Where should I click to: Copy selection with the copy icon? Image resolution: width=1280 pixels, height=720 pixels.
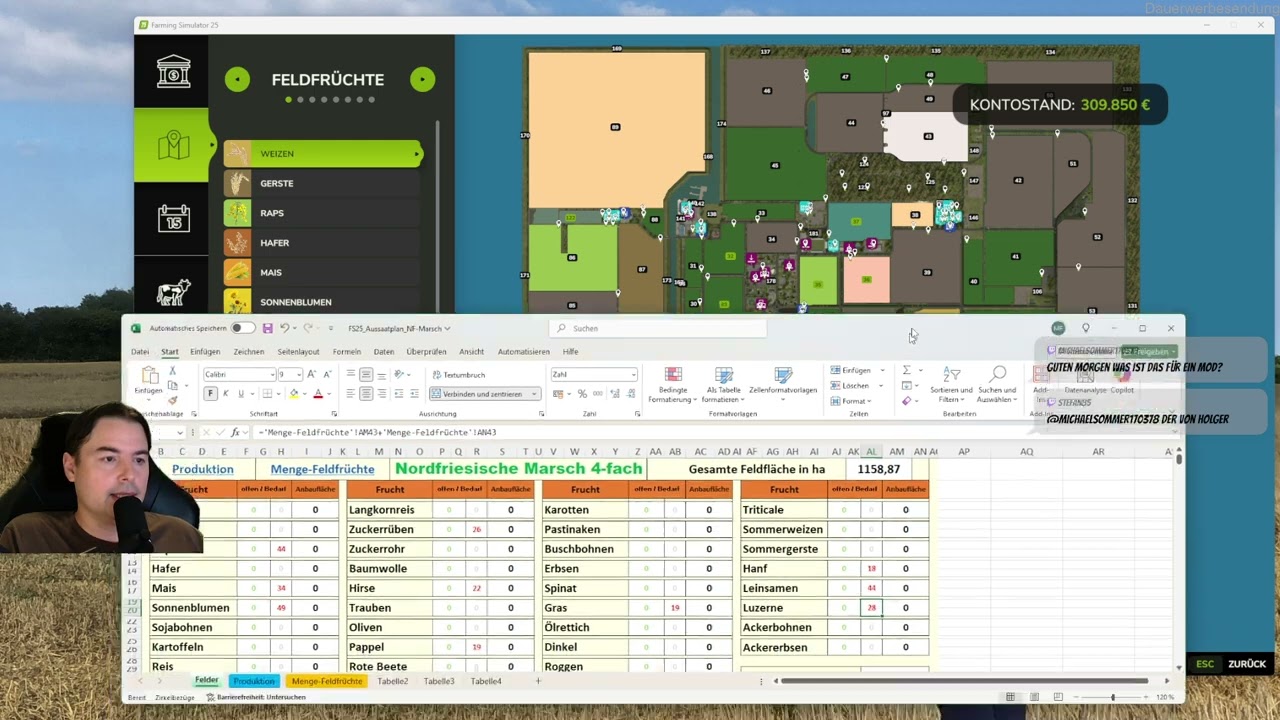coord(172,385)
